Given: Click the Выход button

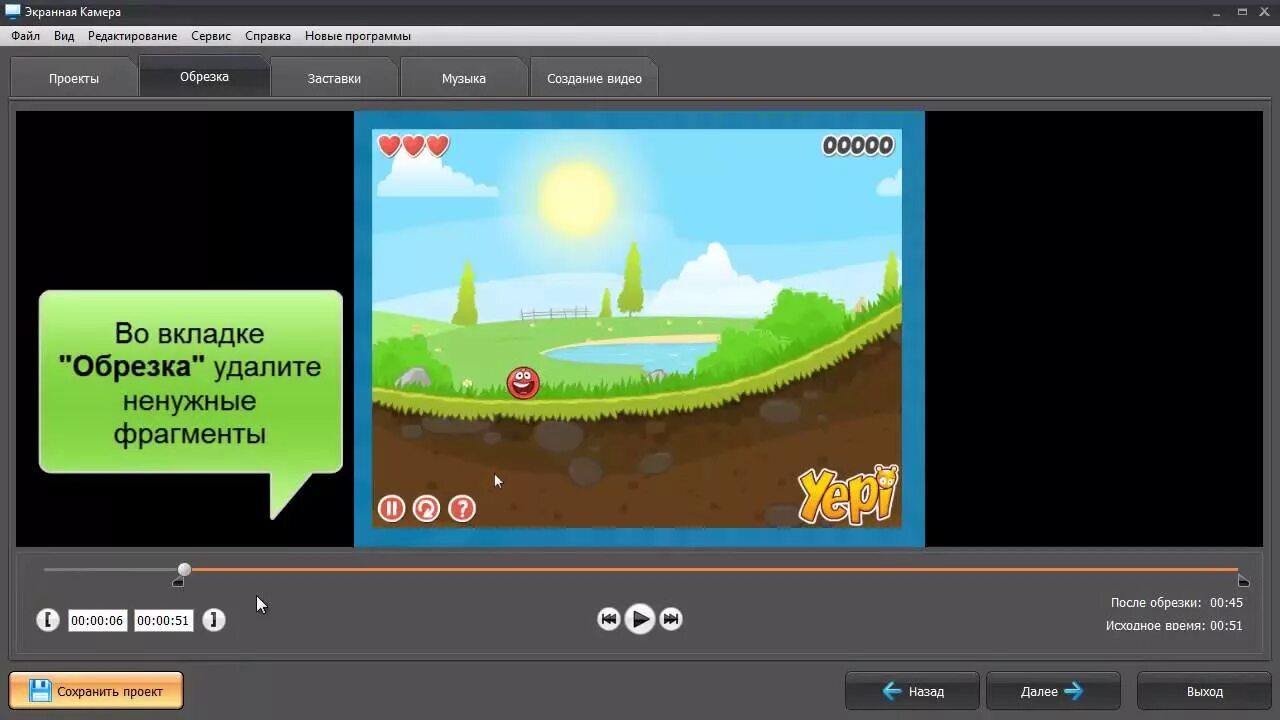Looking at the screenshot, I should pyautogui.click(x=1204, y=691).
